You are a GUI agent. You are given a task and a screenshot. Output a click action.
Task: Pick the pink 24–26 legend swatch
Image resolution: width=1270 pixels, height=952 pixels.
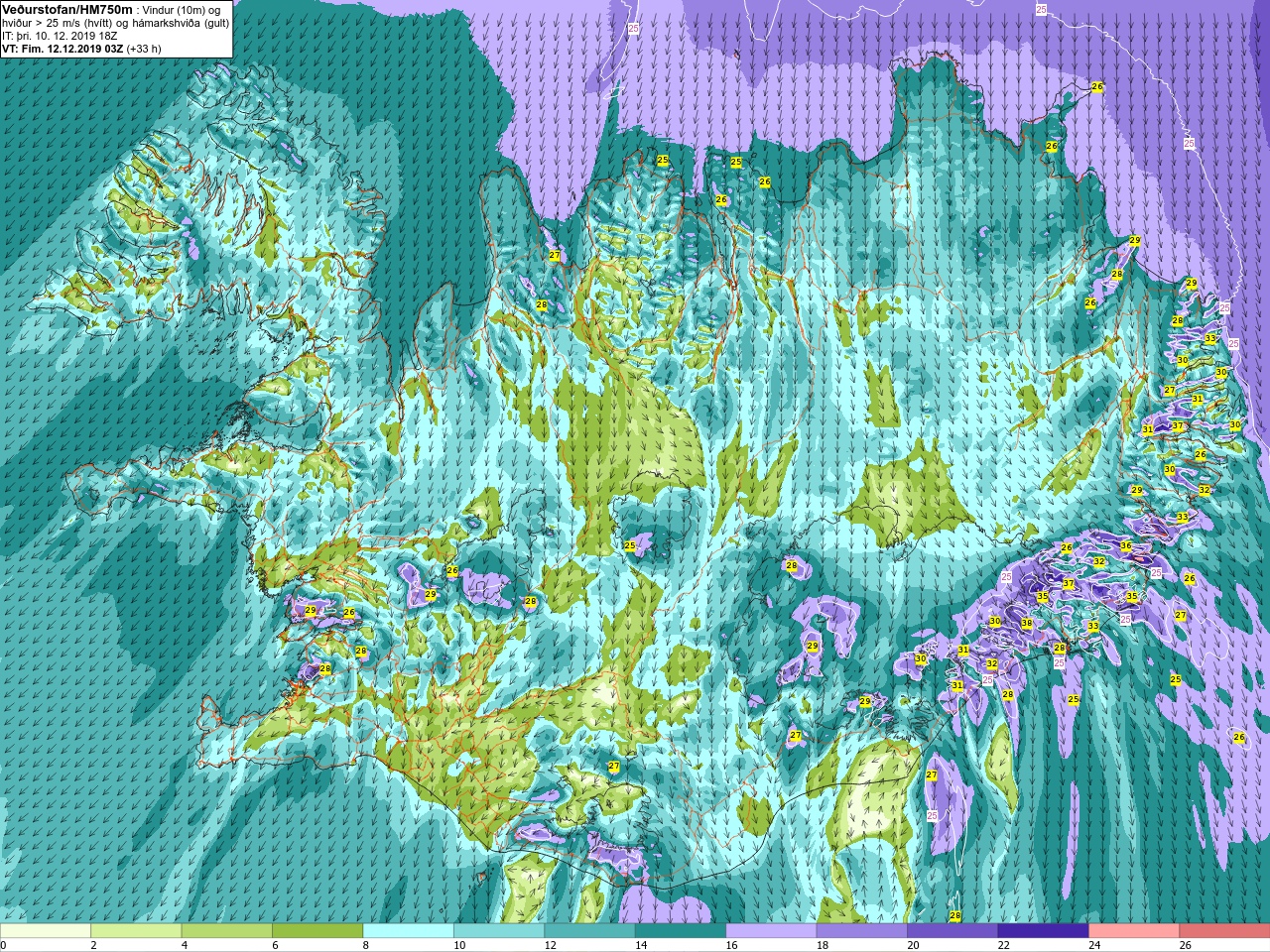pos(1134,931)
